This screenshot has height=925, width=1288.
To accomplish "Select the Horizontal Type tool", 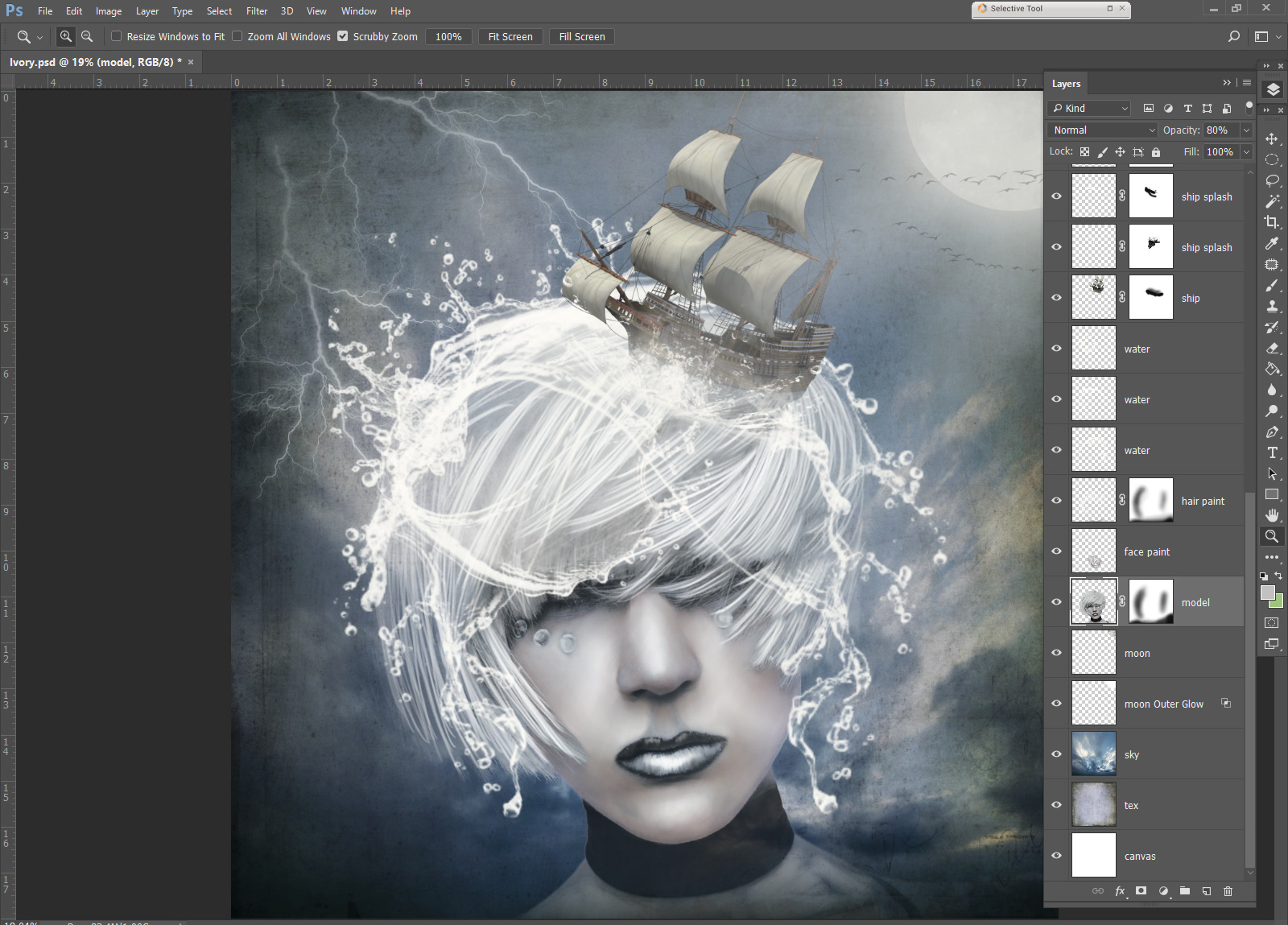I will tap(1272, 452).
